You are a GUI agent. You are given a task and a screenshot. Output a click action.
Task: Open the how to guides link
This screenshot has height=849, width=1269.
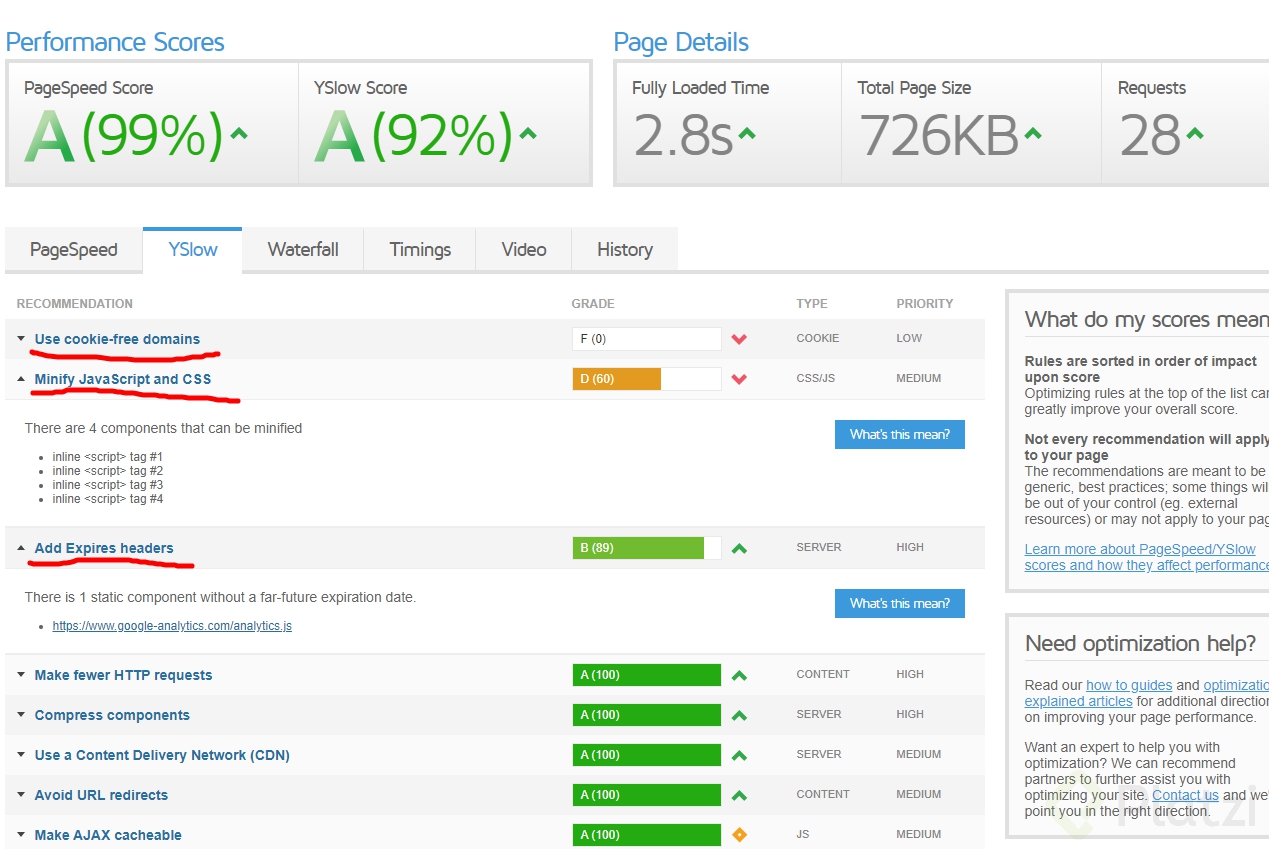[x=1129, y=685]
